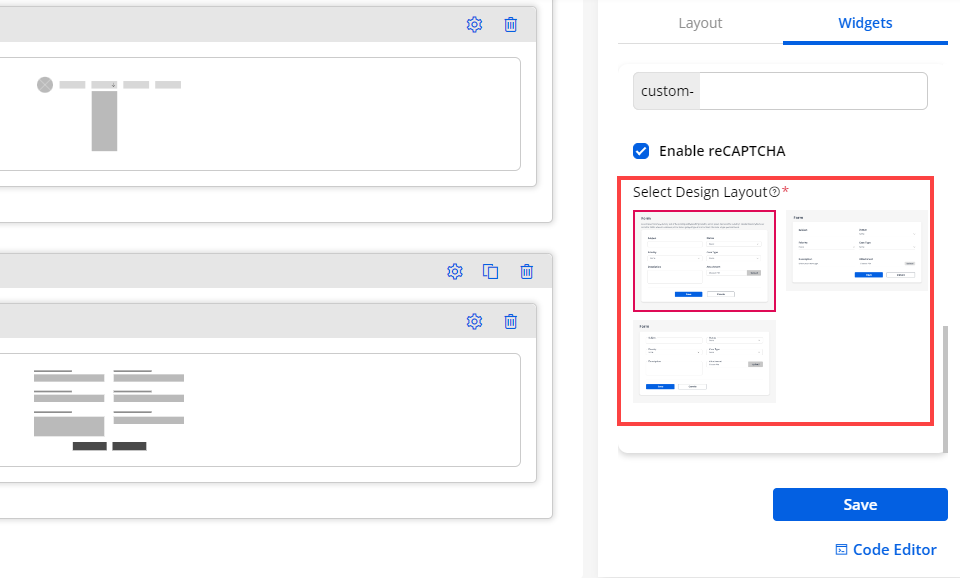This screenshot has height=578, width=960.
Task: Select the Widgets tab
Action: click(x=865, y=23)
